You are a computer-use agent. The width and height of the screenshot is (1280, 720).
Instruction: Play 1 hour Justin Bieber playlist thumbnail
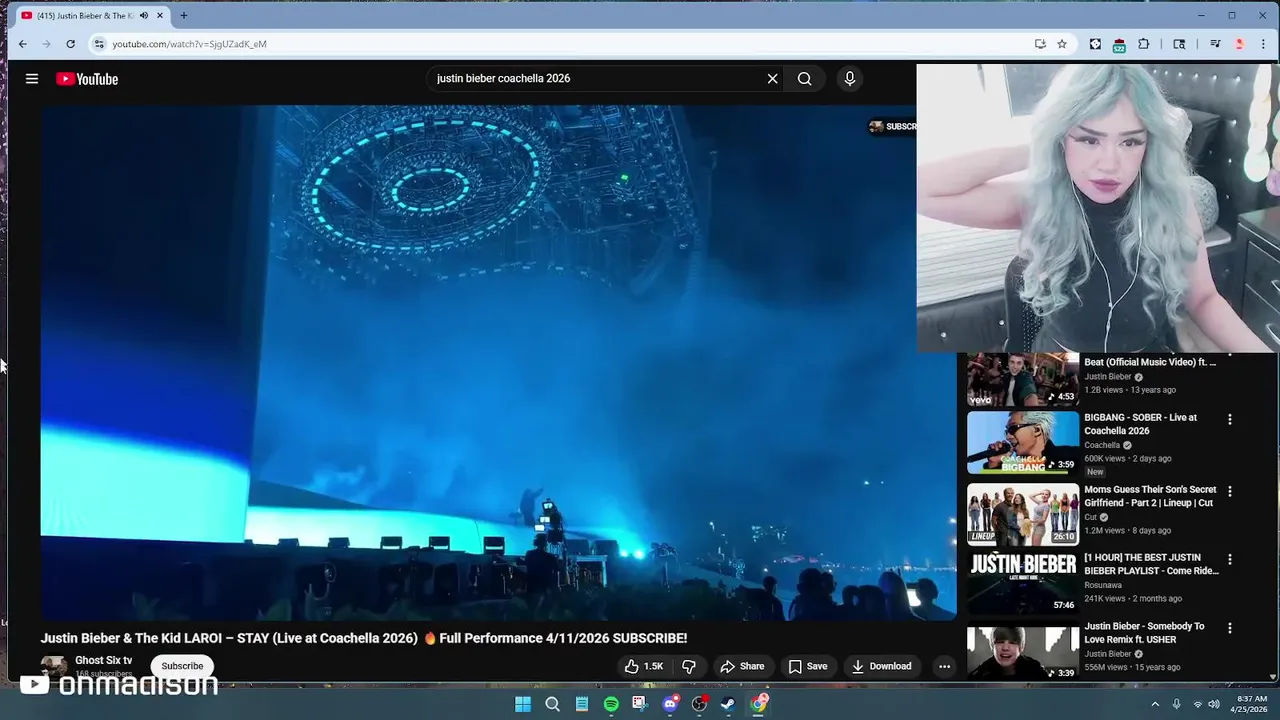[x=1023, y=583]
